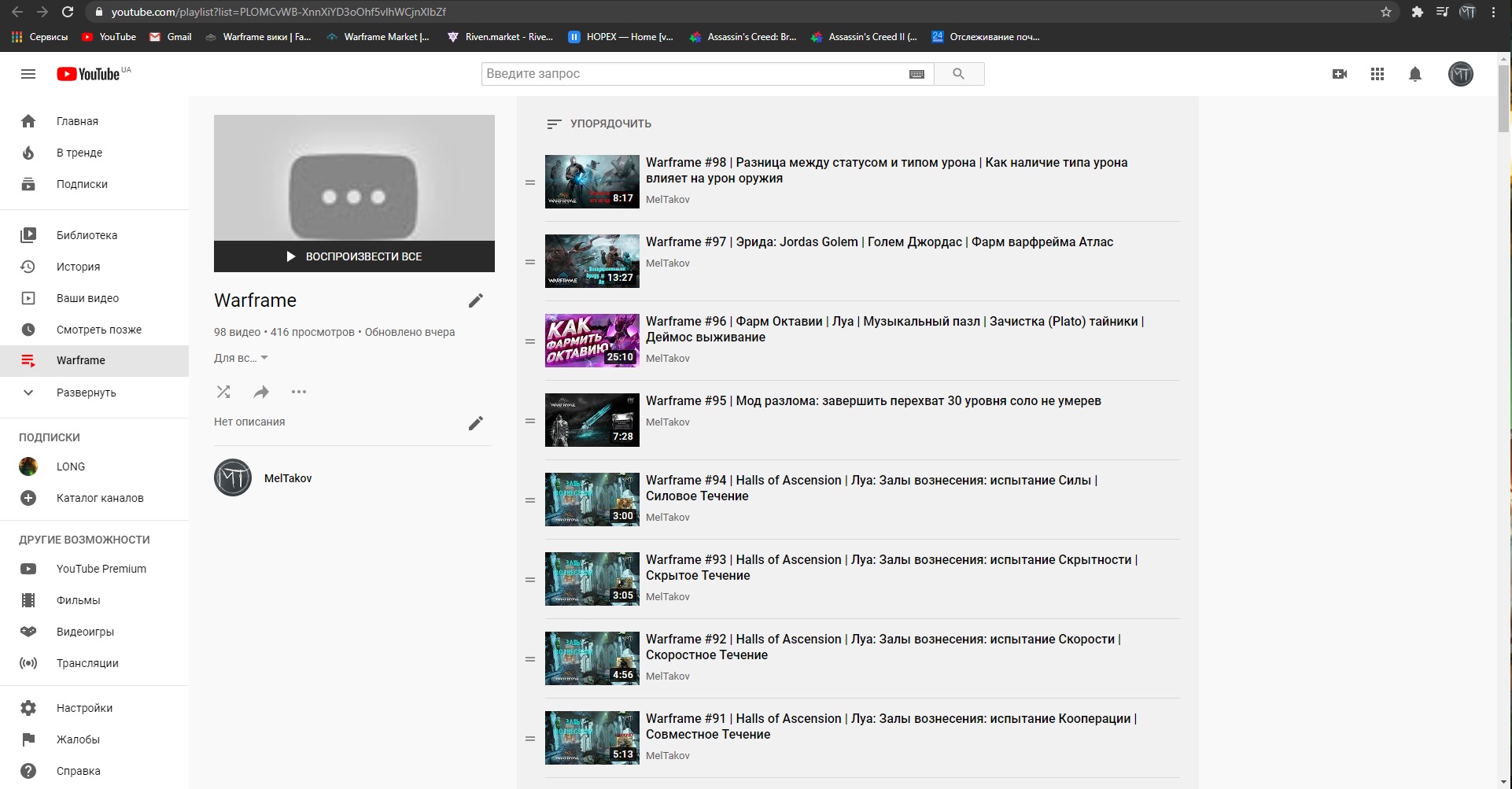Select Warframe playlist in sidebar
Image resolution: width=1512 pixels, height=789 pixels.
[x=94, y=360]
